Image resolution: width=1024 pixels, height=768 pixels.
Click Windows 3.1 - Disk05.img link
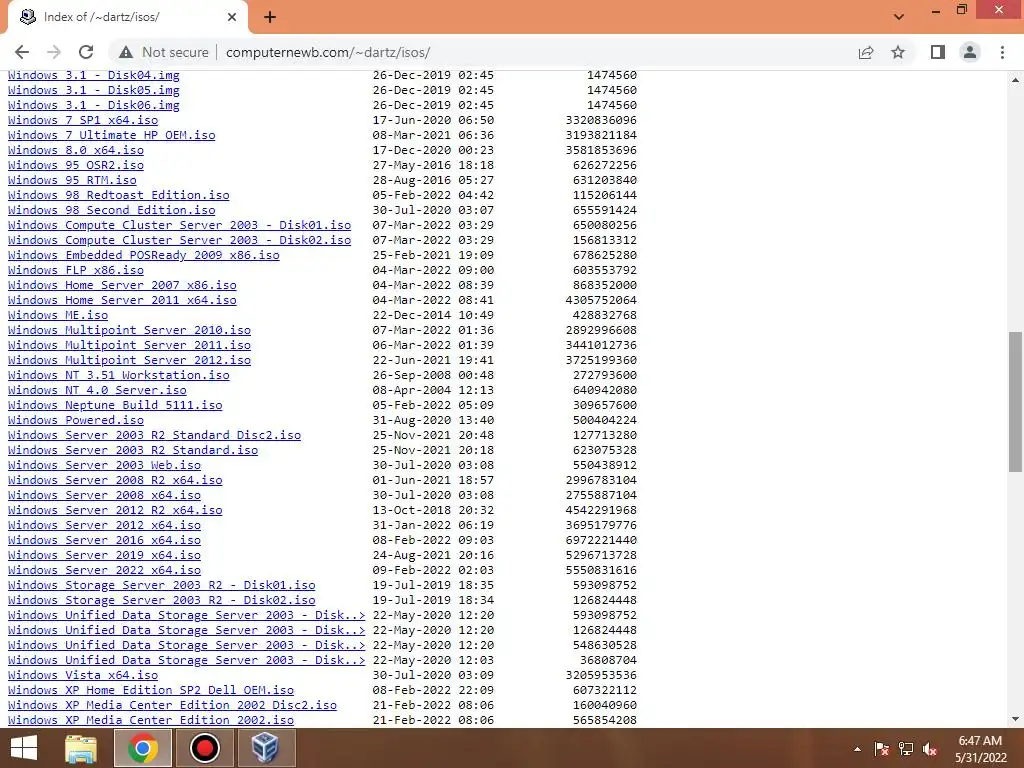[94, 90]
